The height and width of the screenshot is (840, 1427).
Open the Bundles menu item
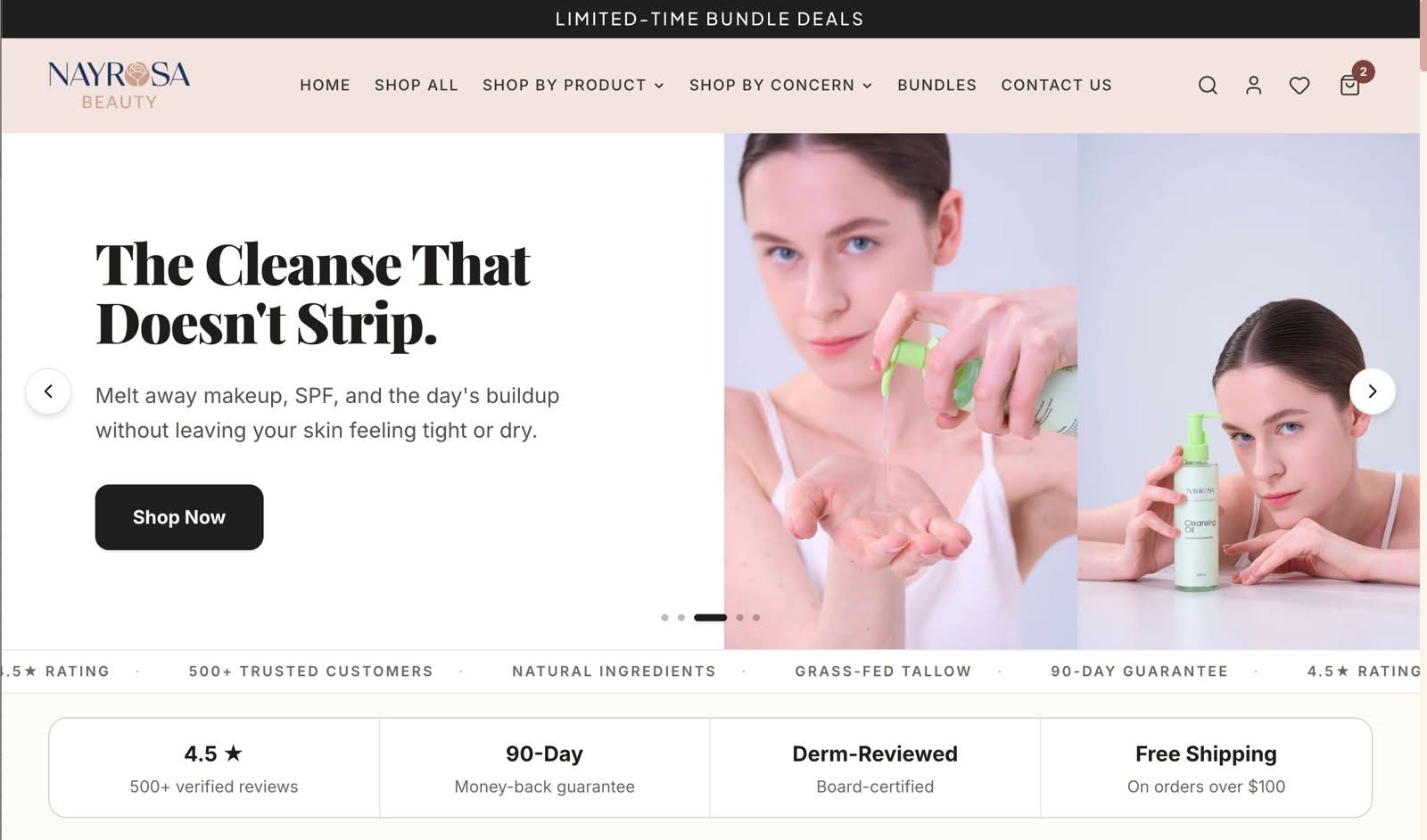(x=936, y=85)
